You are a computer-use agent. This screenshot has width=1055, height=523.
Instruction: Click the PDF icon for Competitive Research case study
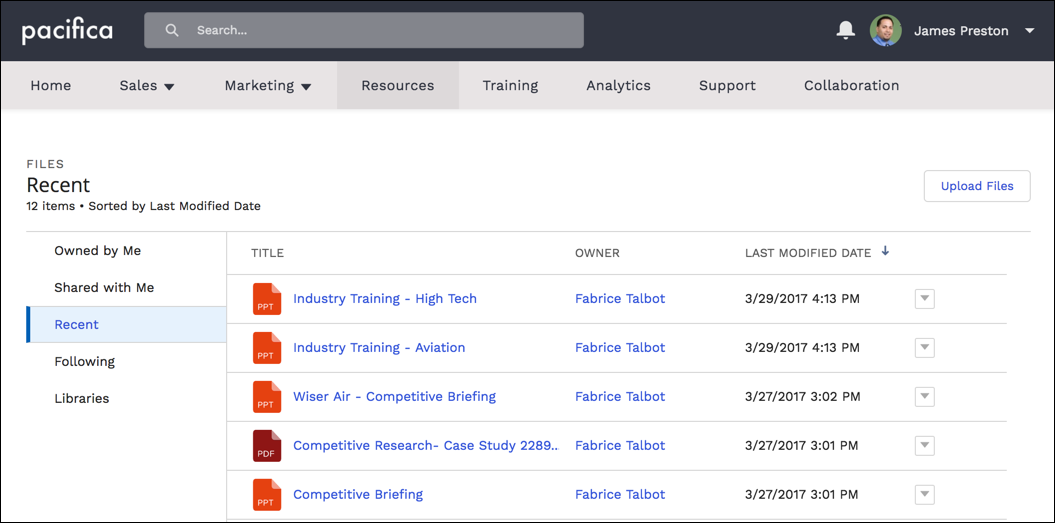pos(266,446)
